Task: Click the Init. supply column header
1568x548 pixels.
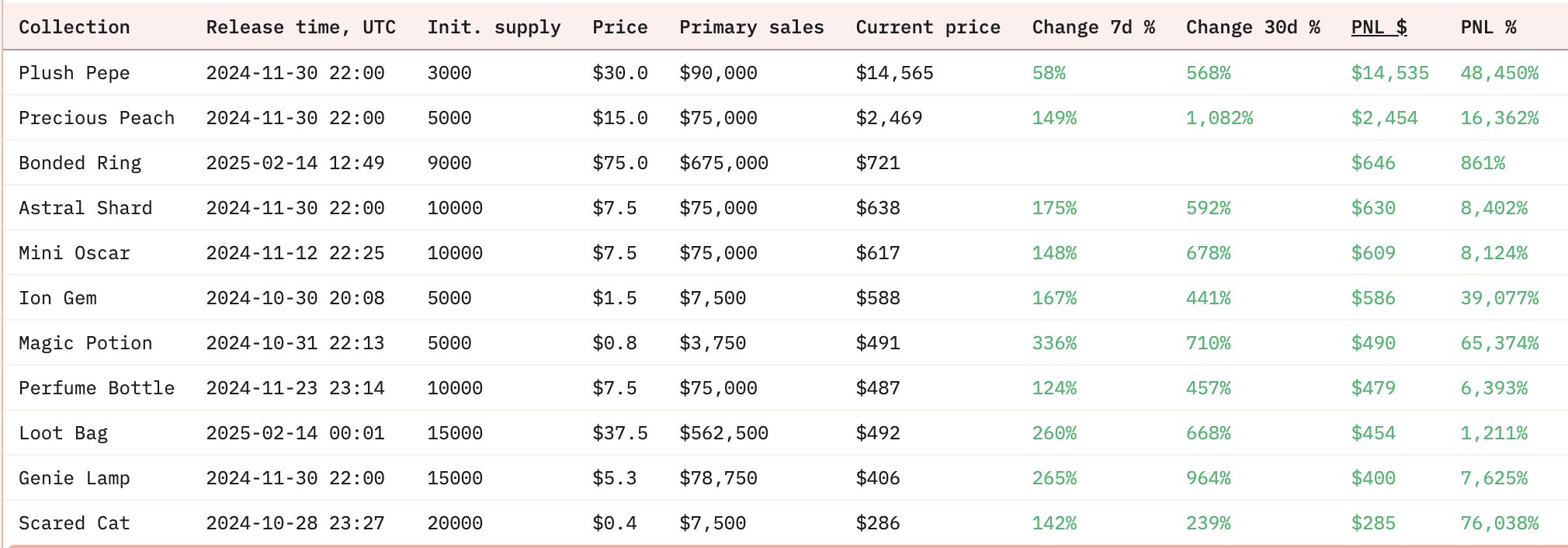Action: (x=494, y=27)
